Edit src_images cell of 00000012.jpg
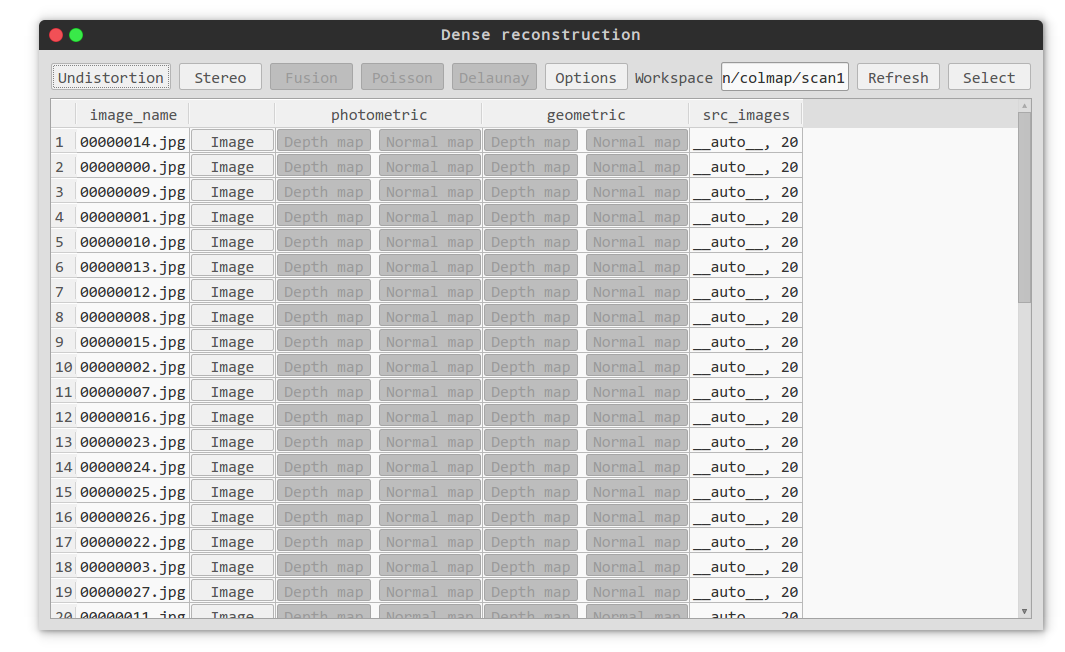Screen dimensions: 1065x652 pyautogui.click(x=746, y=291)
